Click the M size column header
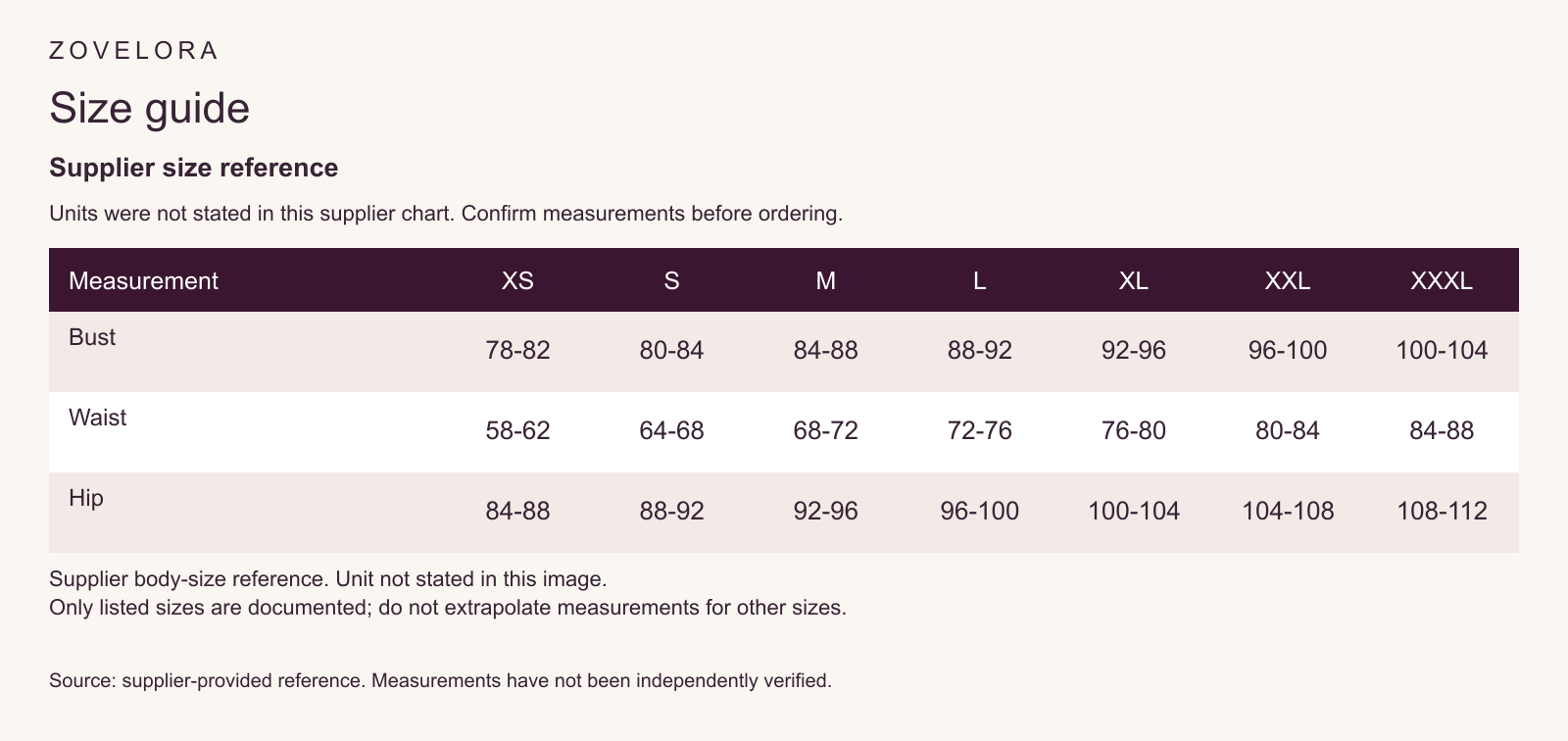 825,280
